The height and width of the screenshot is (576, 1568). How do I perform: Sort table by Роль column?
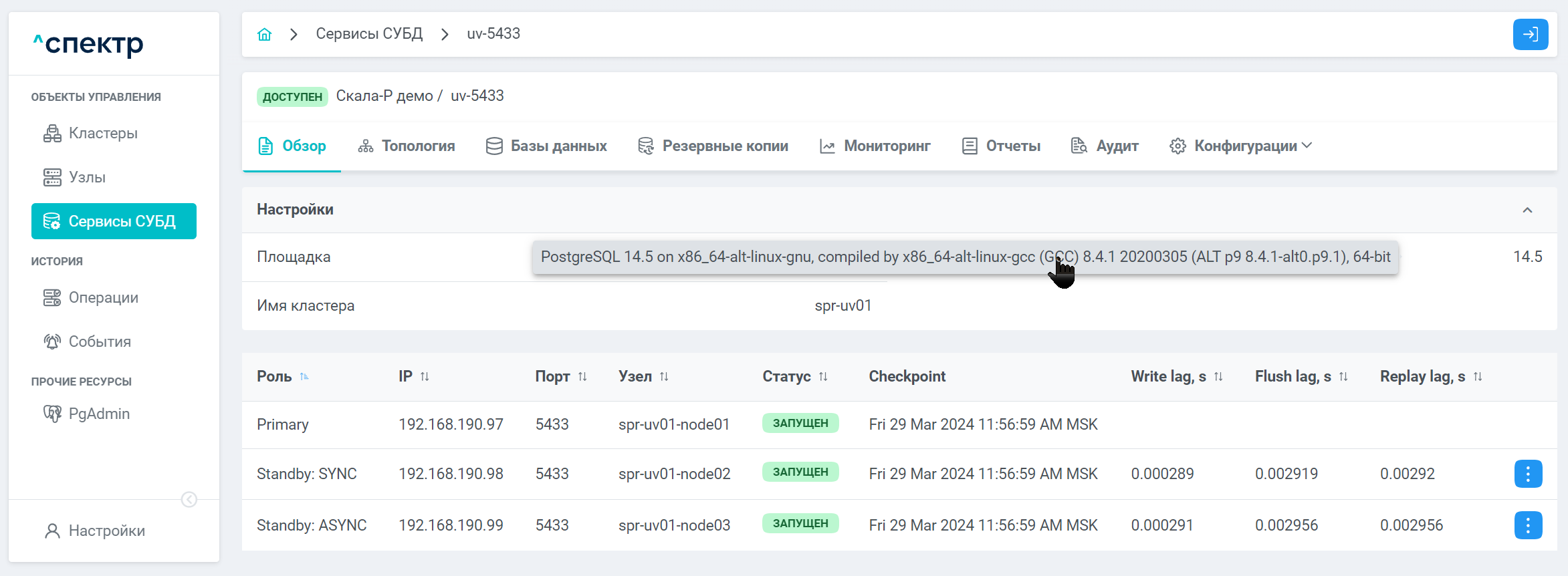tap(304, 377)
